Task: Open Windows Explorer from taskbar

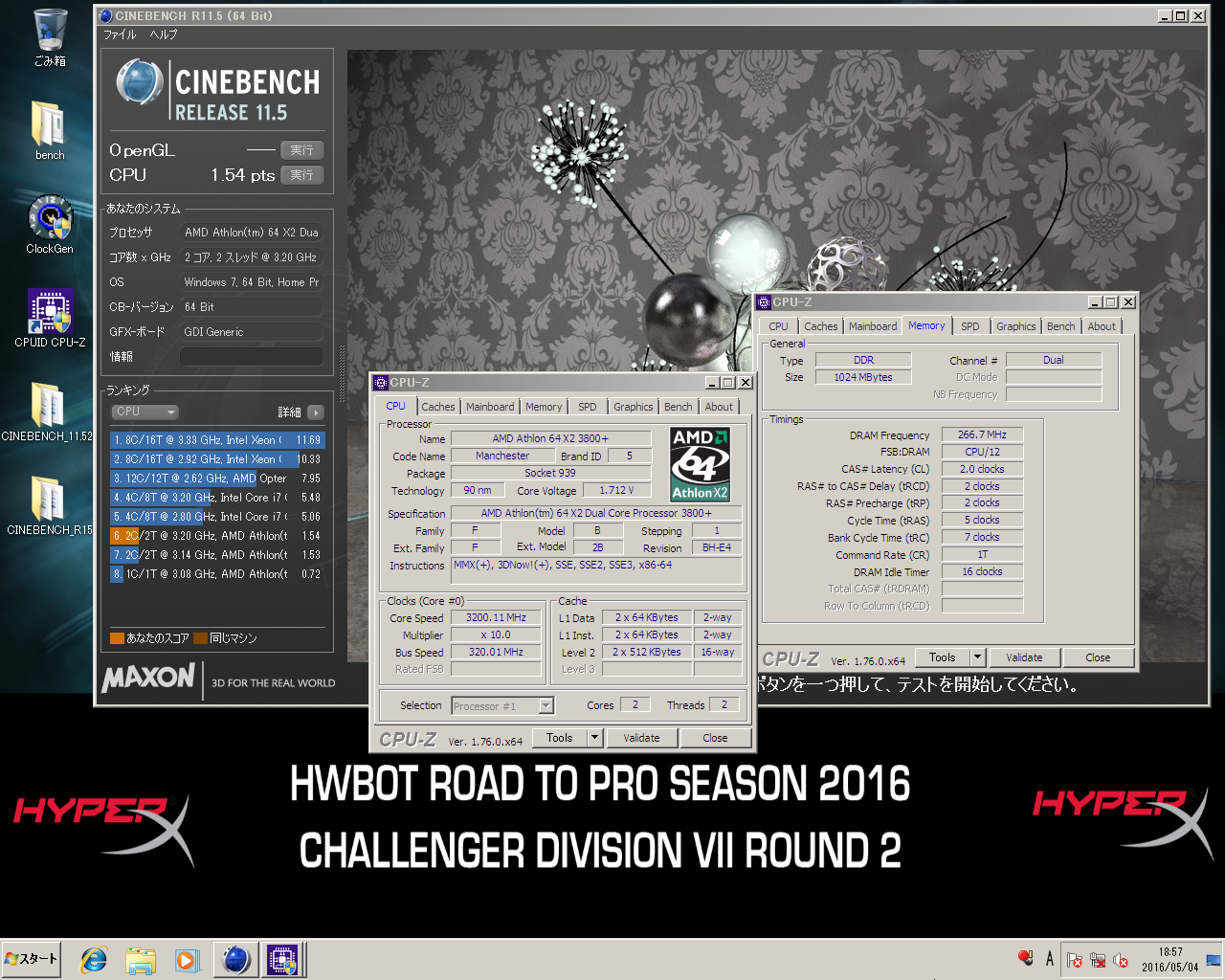Action: (x=140, y=960)
